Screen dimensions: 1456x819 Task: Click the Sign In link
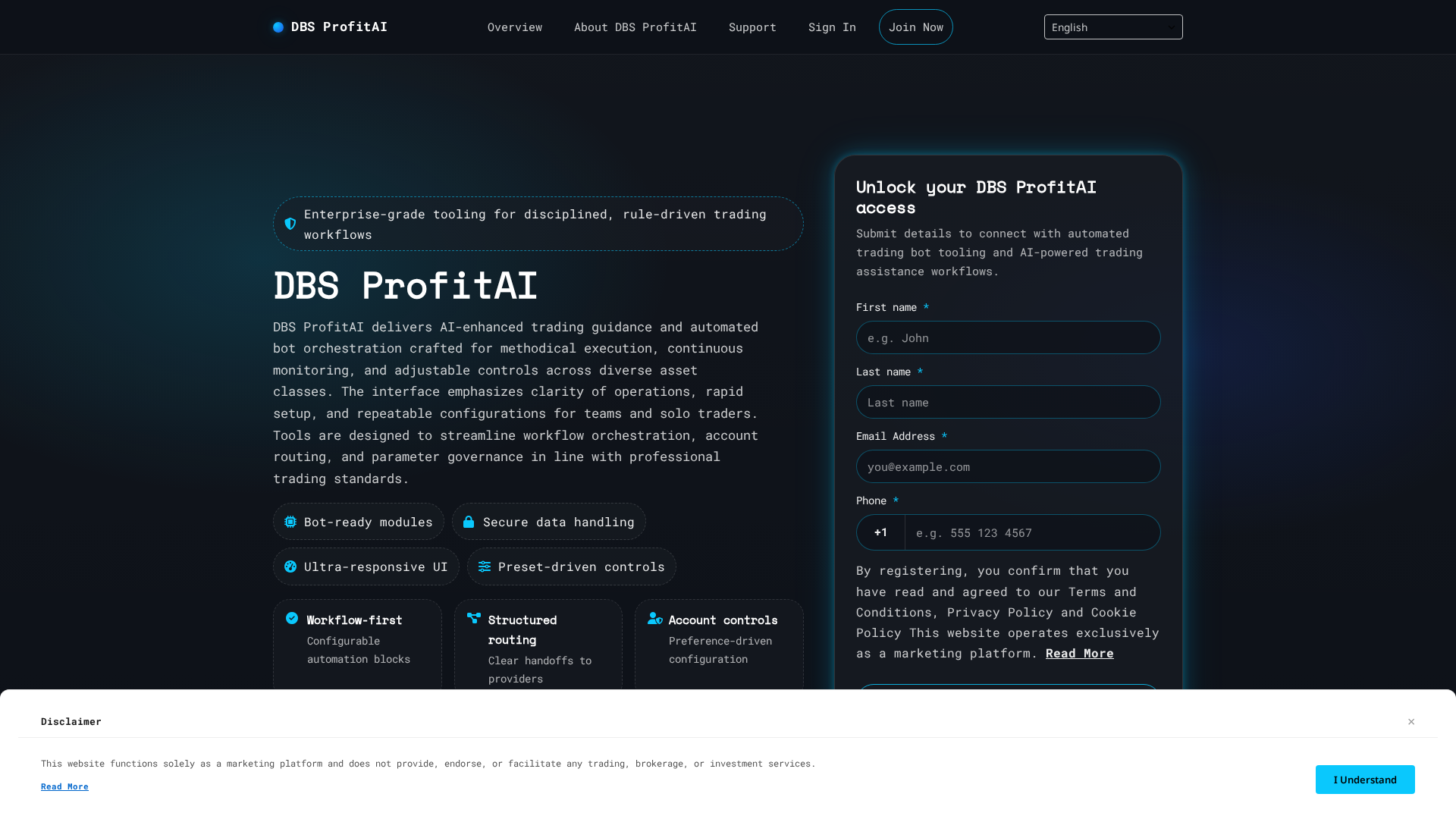(x=832, y=27)
